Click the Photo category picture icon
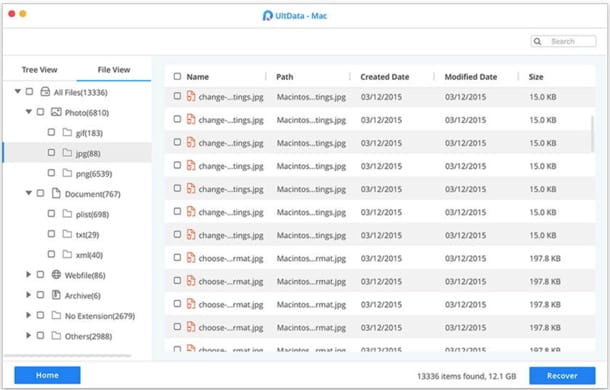 [x=56, y=112]
